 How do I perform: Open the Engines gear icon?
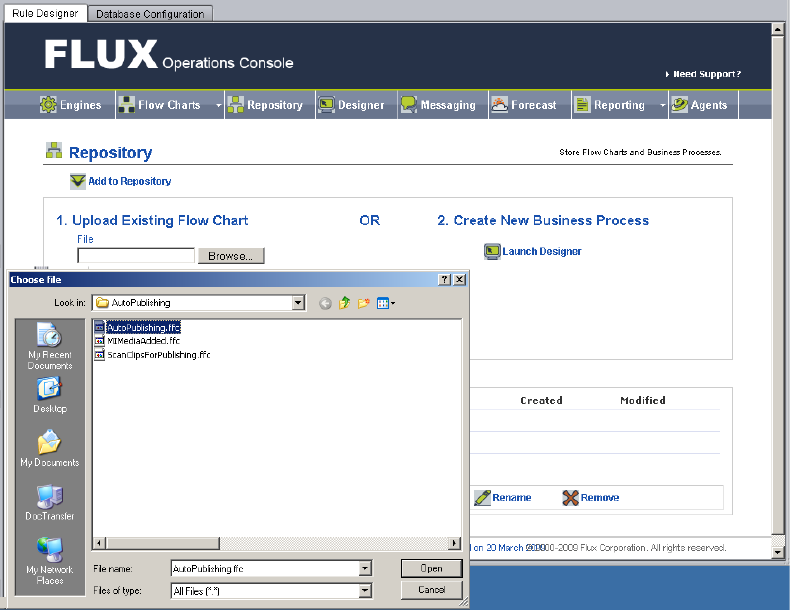[x=48, y=105]
